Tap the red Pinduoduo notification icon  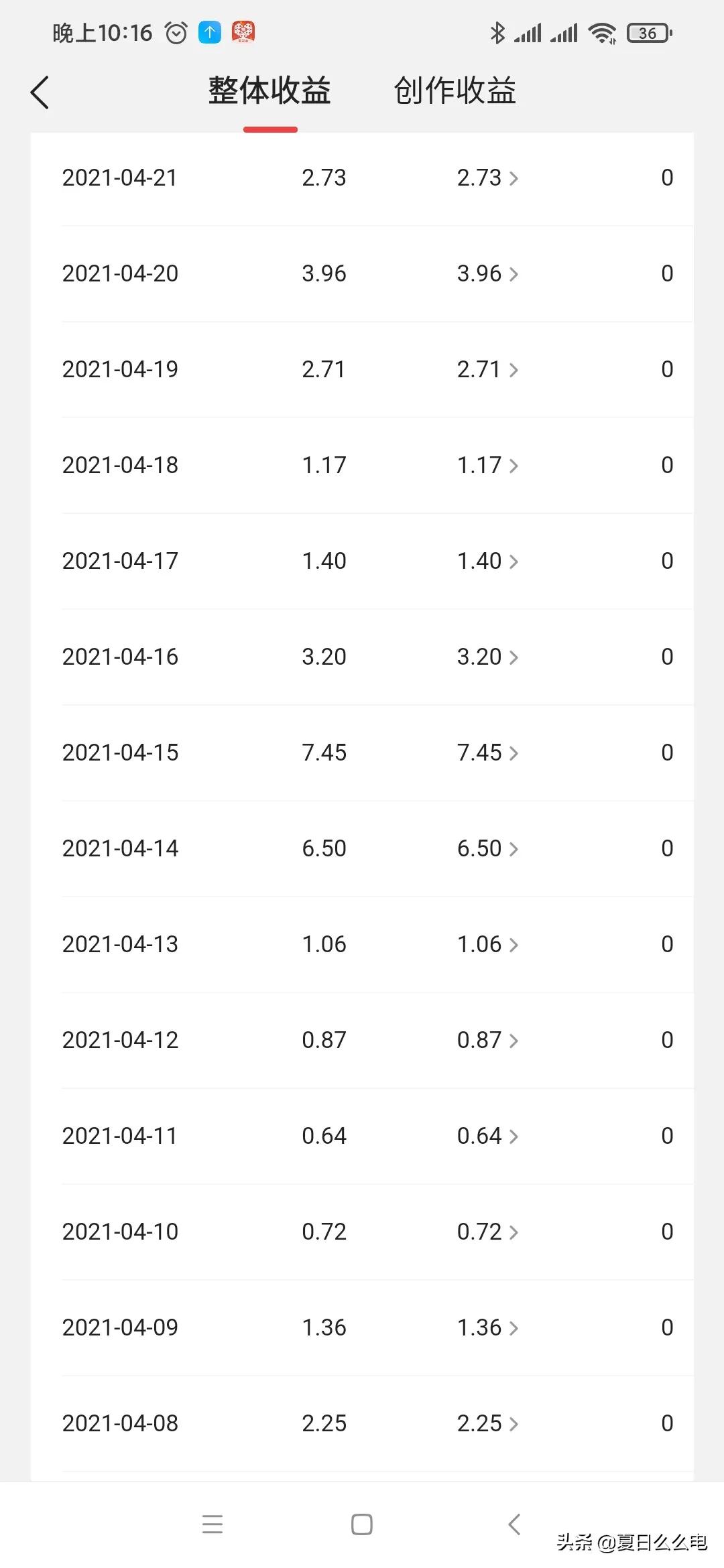[x=243, y=32]
